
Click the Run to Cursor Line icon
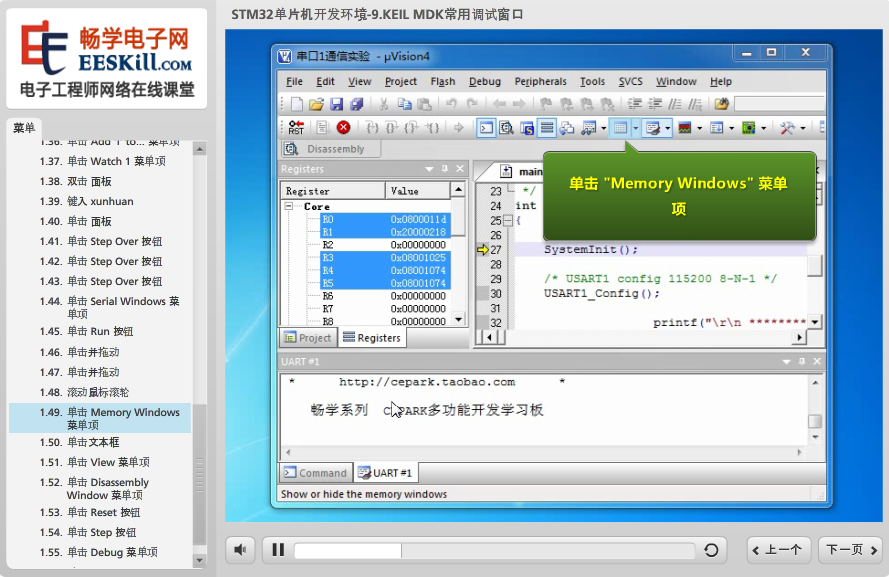(x=432, y=128)
